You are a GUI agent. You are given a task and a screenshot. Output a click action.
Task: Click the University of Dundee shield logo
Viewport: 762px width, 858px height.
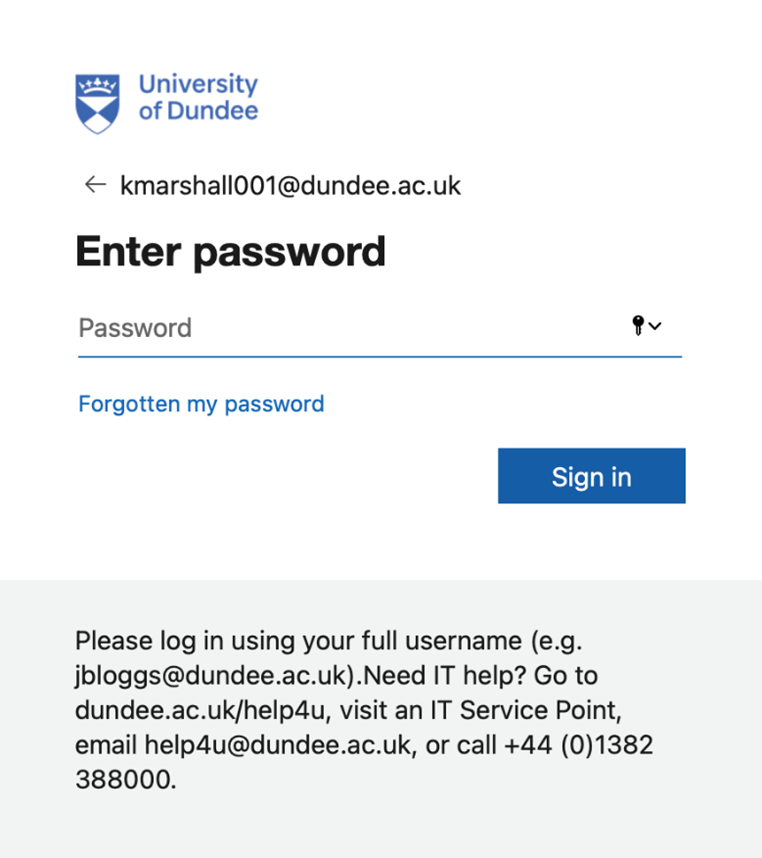tap(97, 104)
